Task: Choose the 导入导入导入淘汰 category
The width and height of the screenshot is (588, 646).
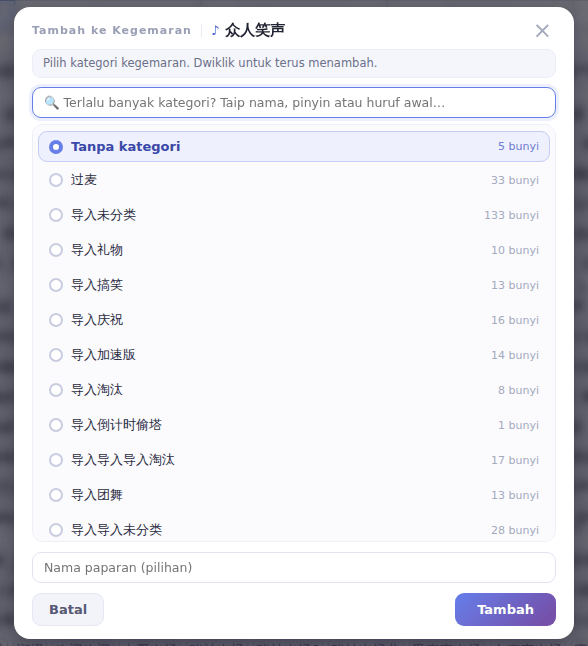Action: point(294,460)
